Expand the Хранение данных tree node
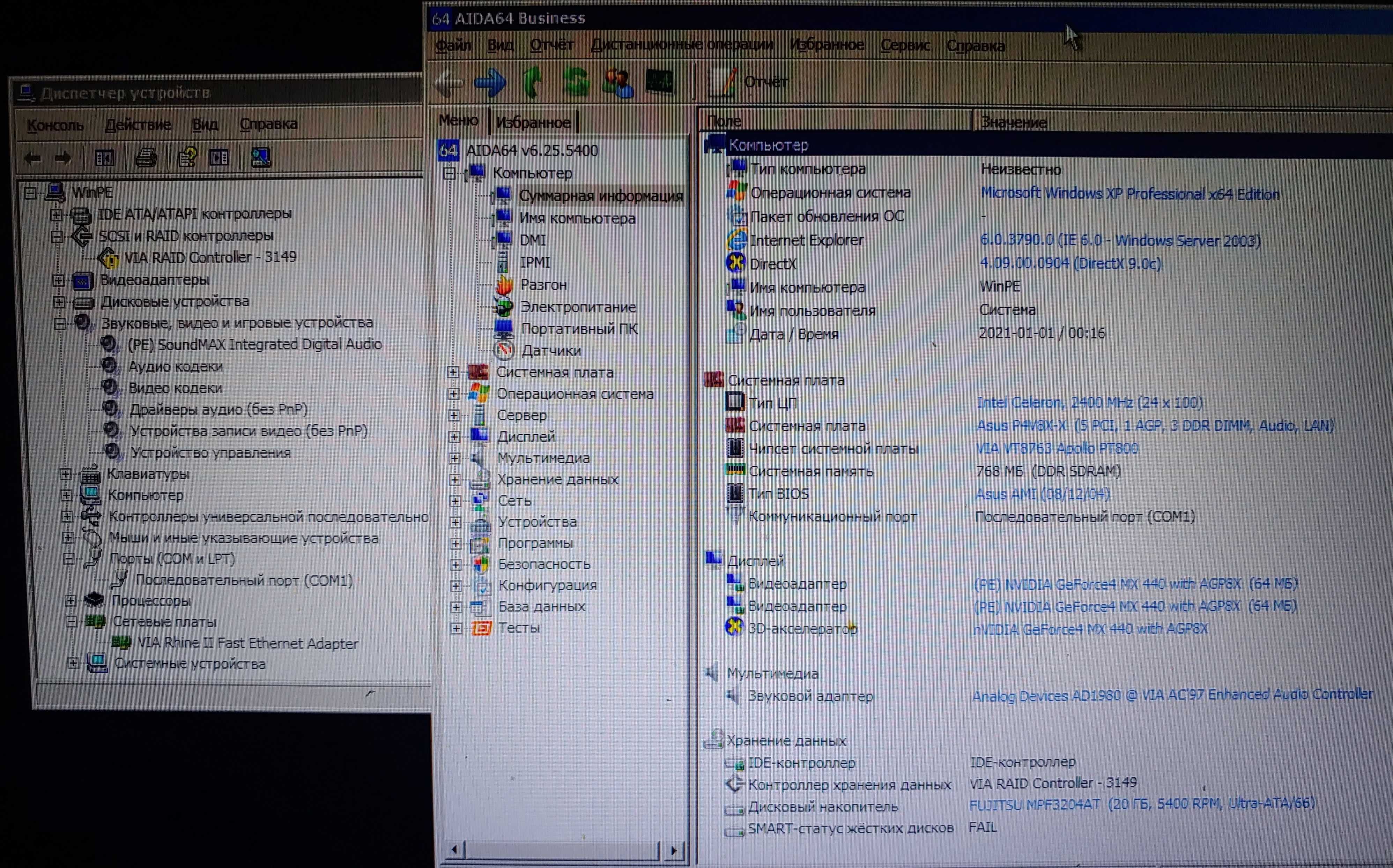1393x868 pixels. (x=455, y=479)
